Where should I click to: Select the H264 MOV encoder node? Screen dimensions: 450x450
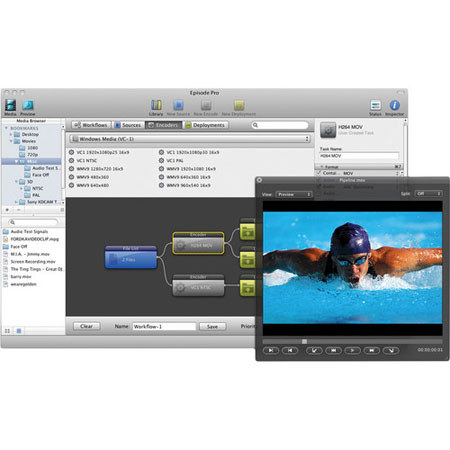(x=198, y=243)
